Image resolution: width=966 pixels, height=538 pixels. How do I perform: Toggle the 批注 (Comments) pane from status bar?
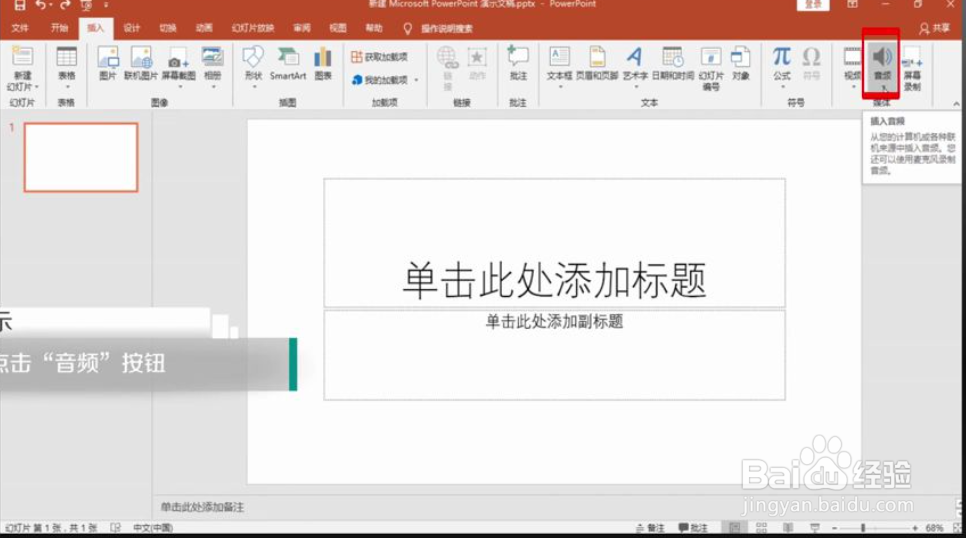[x=693, y=528]
